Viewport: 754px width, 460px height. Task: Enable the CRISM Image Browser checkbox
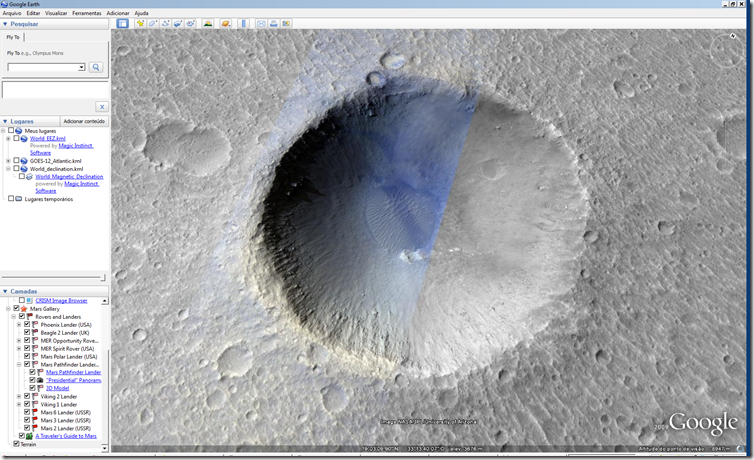(x=22, y=300)
